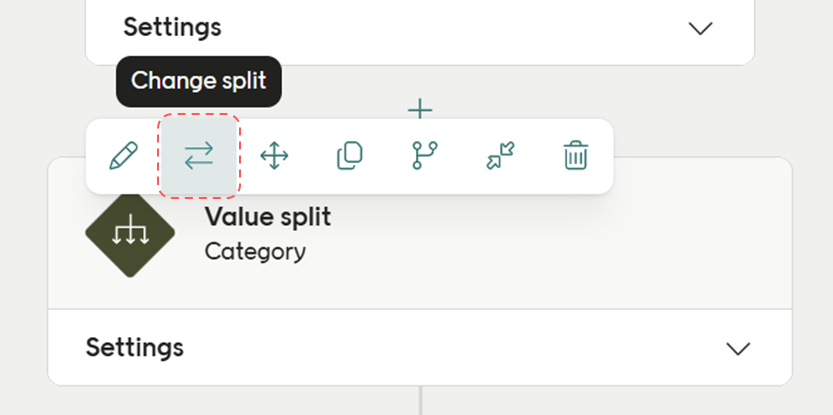Delete the step with trash icon
The height and width of the screenshot is (415, 833).
pyautogui.click(x=575, y=156)
